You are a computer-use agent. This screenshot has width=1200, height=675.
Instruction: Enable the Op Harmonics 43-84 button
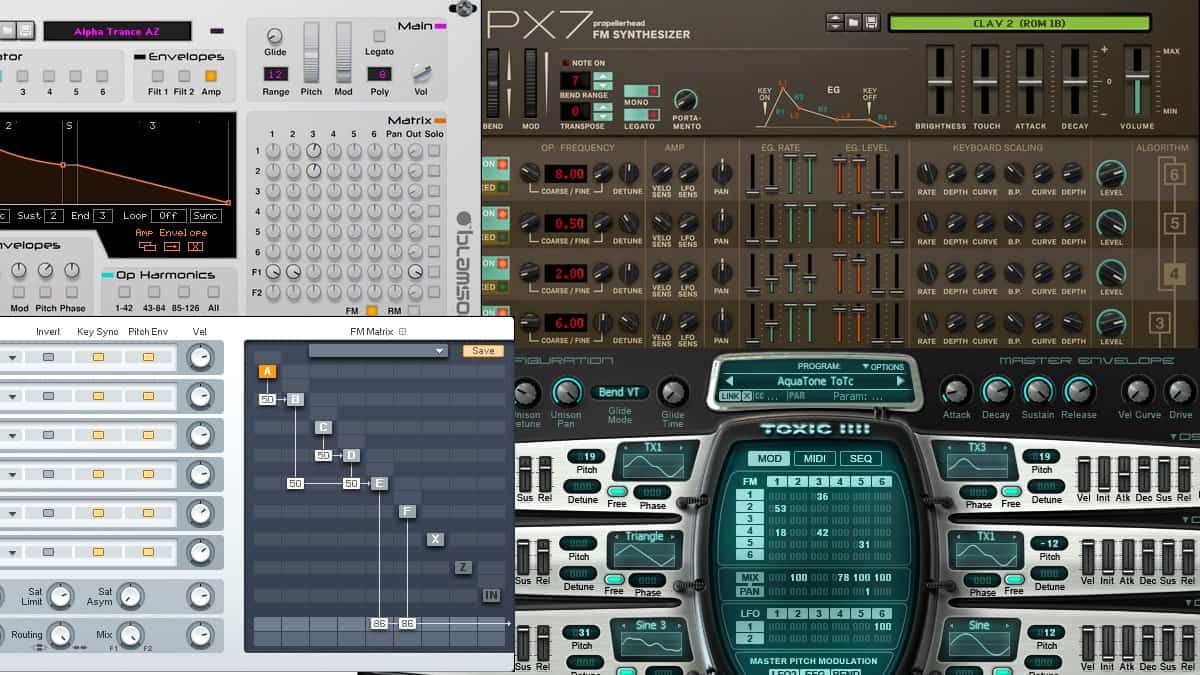click(x=154, y=292)
